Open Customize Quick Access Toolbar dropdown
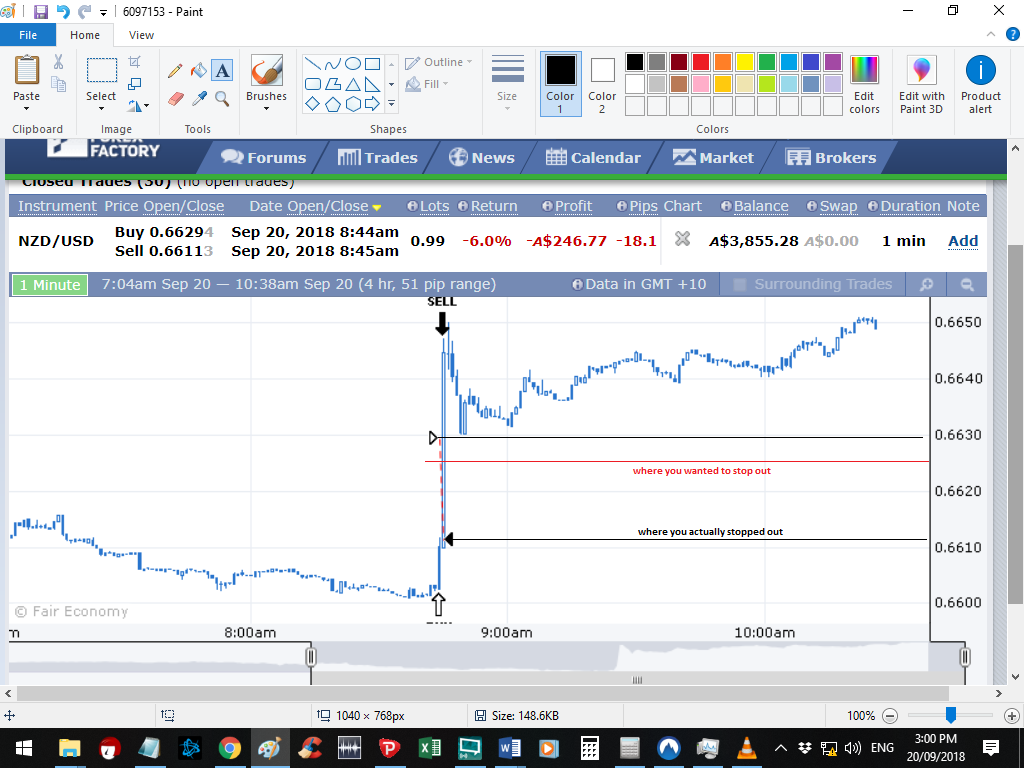Screen dimensions: 1024x768 (103, 12)
